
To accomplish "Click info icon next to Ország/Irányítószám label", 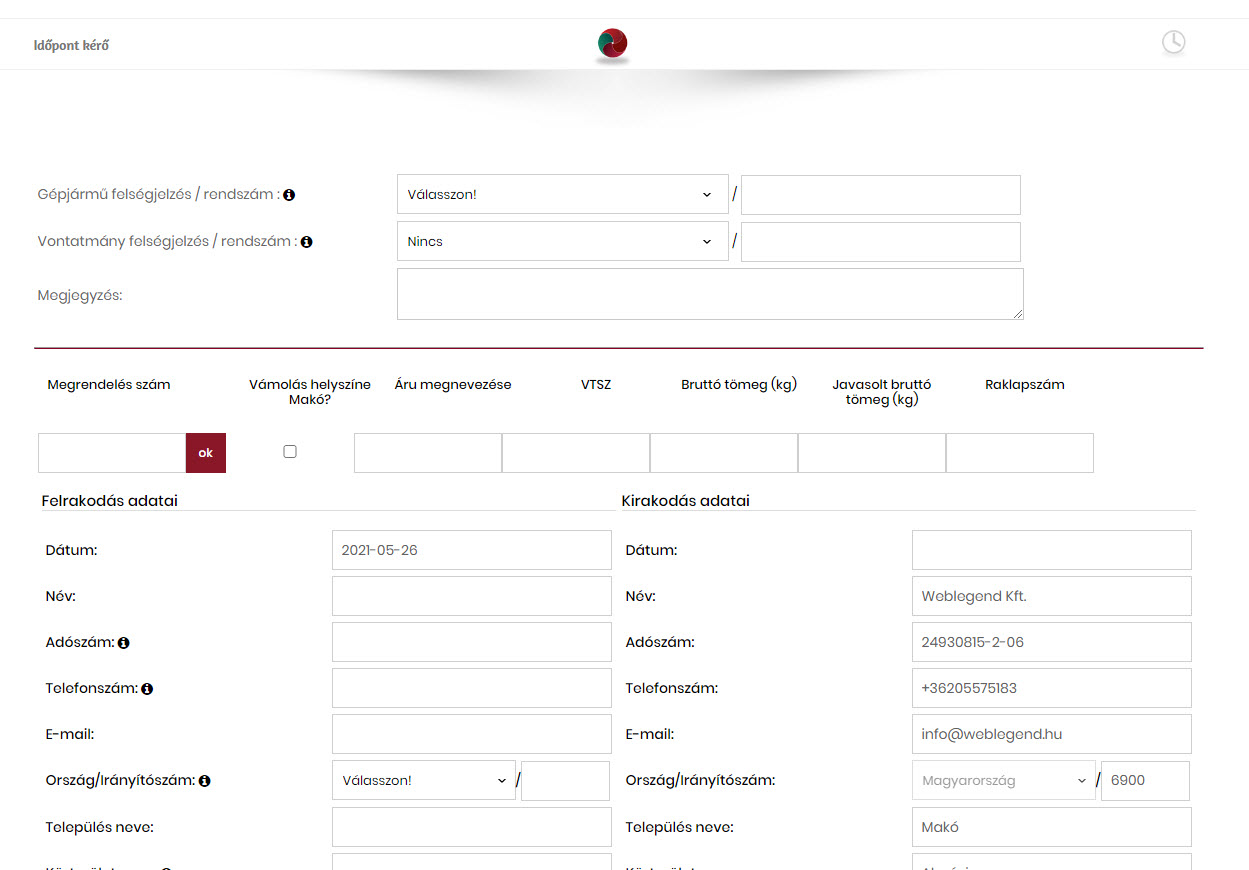I will 204,781.
